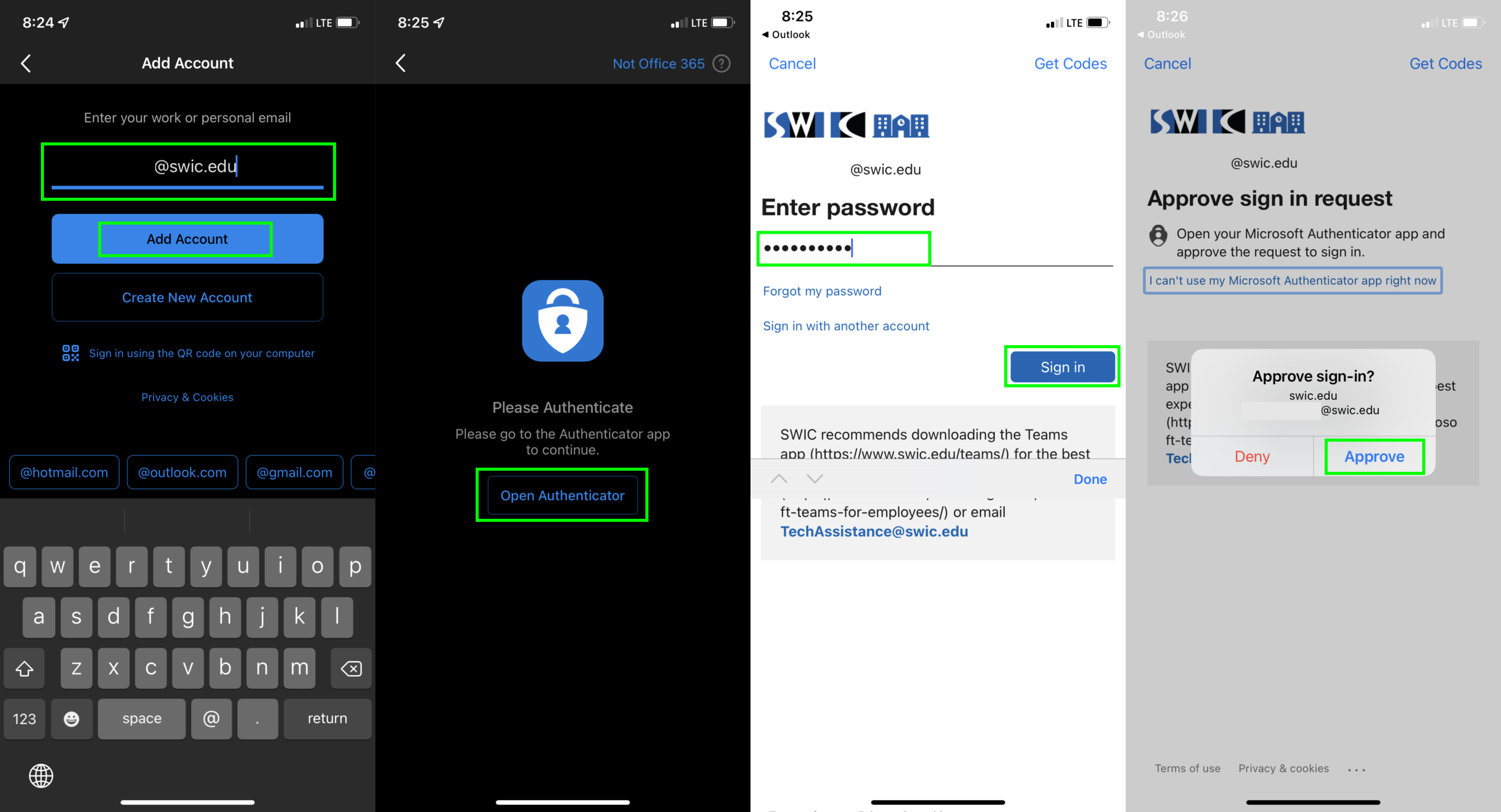Select the @hotmail.com email suggestion
Screen dimensions: 1501x812
[64, 470]
